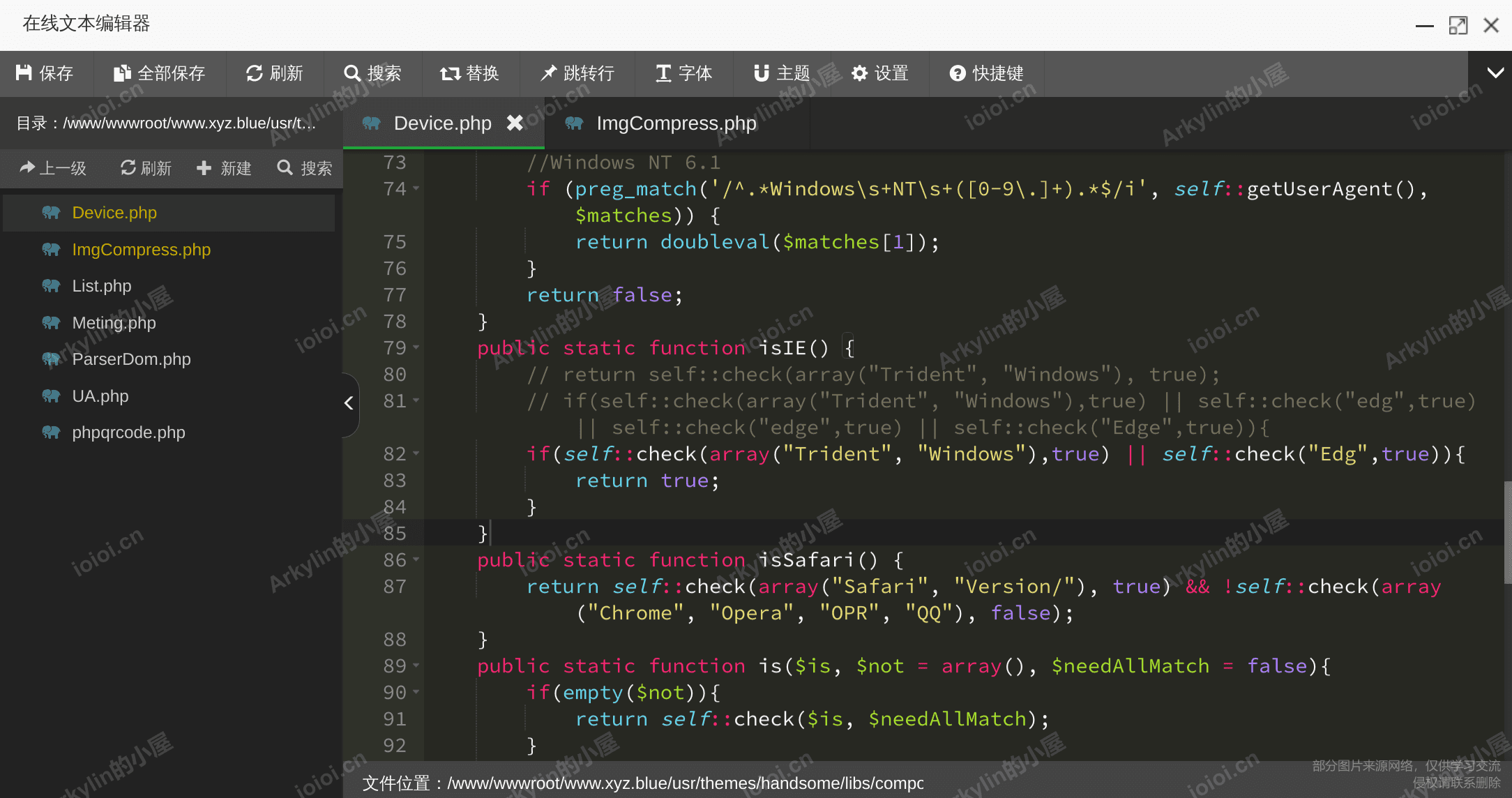Select the Device.php tab

pos(442,123)
